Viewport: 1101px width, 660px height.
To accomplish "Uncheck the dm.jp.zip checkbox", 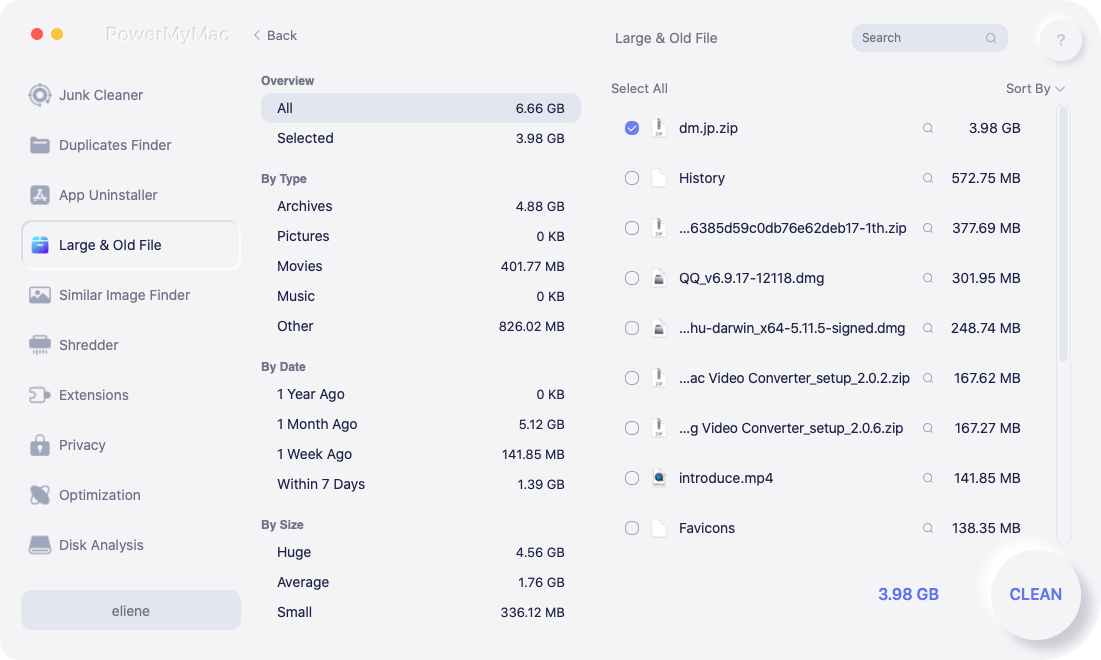I will pyautogui.click(x=632, y=128).
